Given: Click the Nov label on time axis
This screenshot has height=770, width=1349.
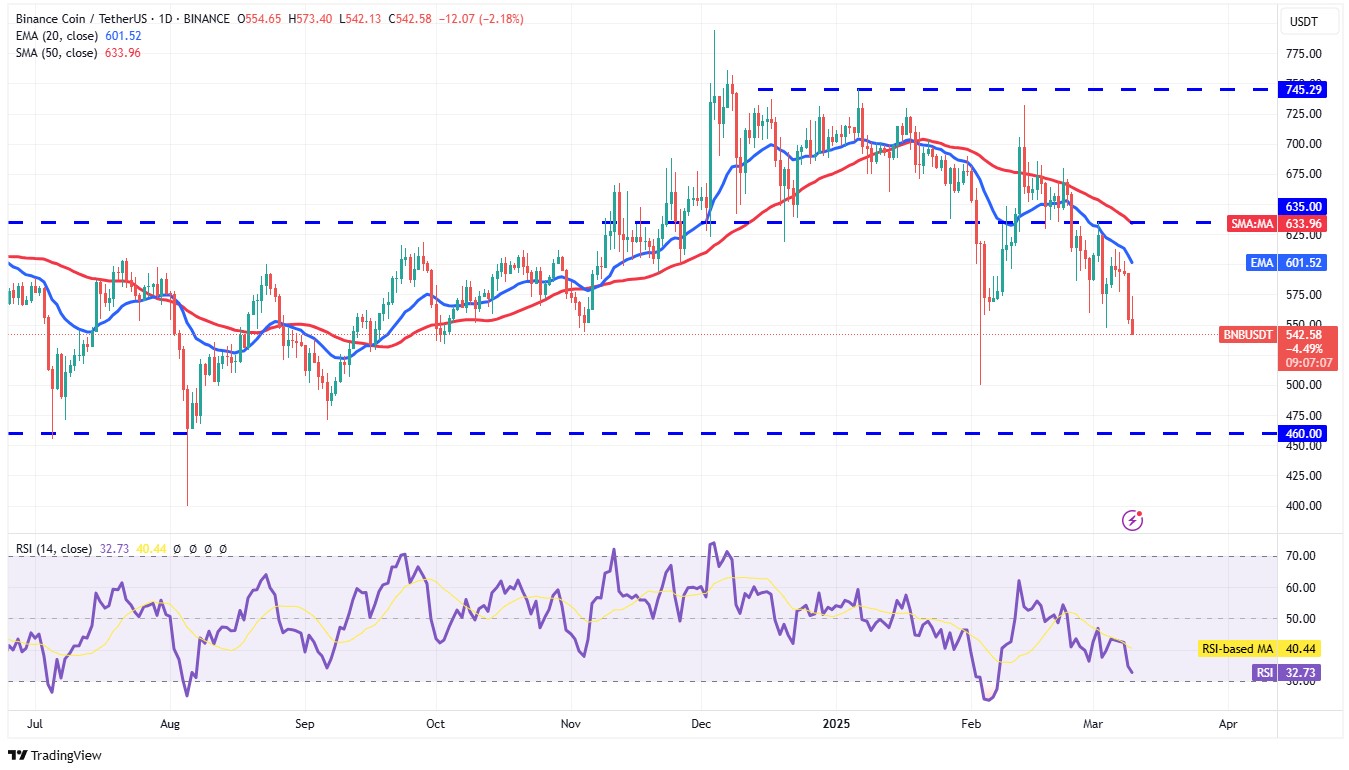Looking at the screenshot, I should click(570, 722).
